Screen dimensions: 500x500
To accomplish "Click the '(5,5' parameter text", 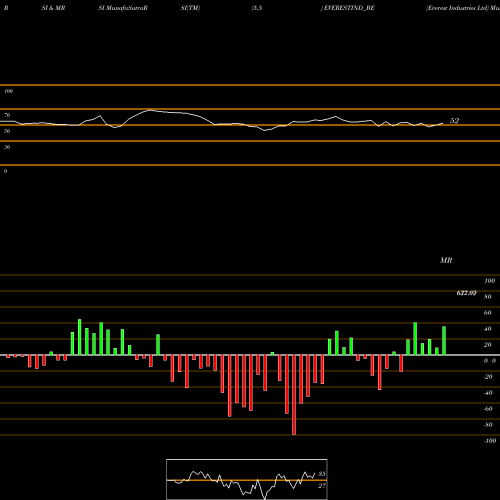I will point(257,8).
